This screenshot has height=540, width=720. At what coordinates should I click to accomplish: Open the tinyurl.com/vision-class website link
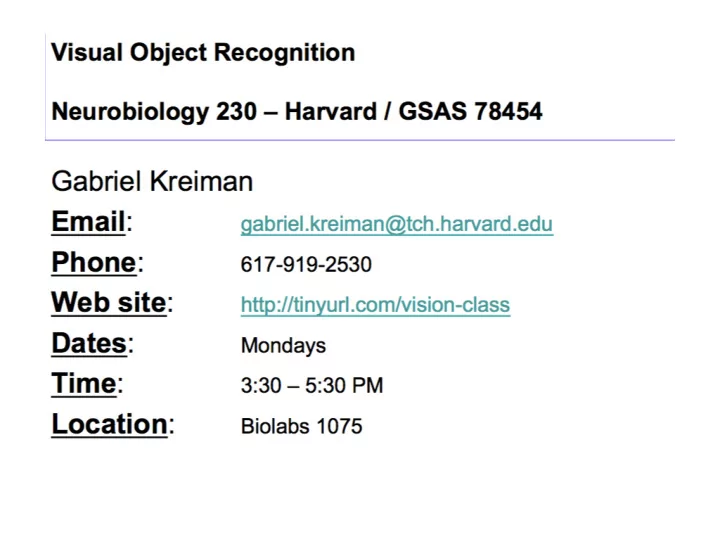click(375, 305)
